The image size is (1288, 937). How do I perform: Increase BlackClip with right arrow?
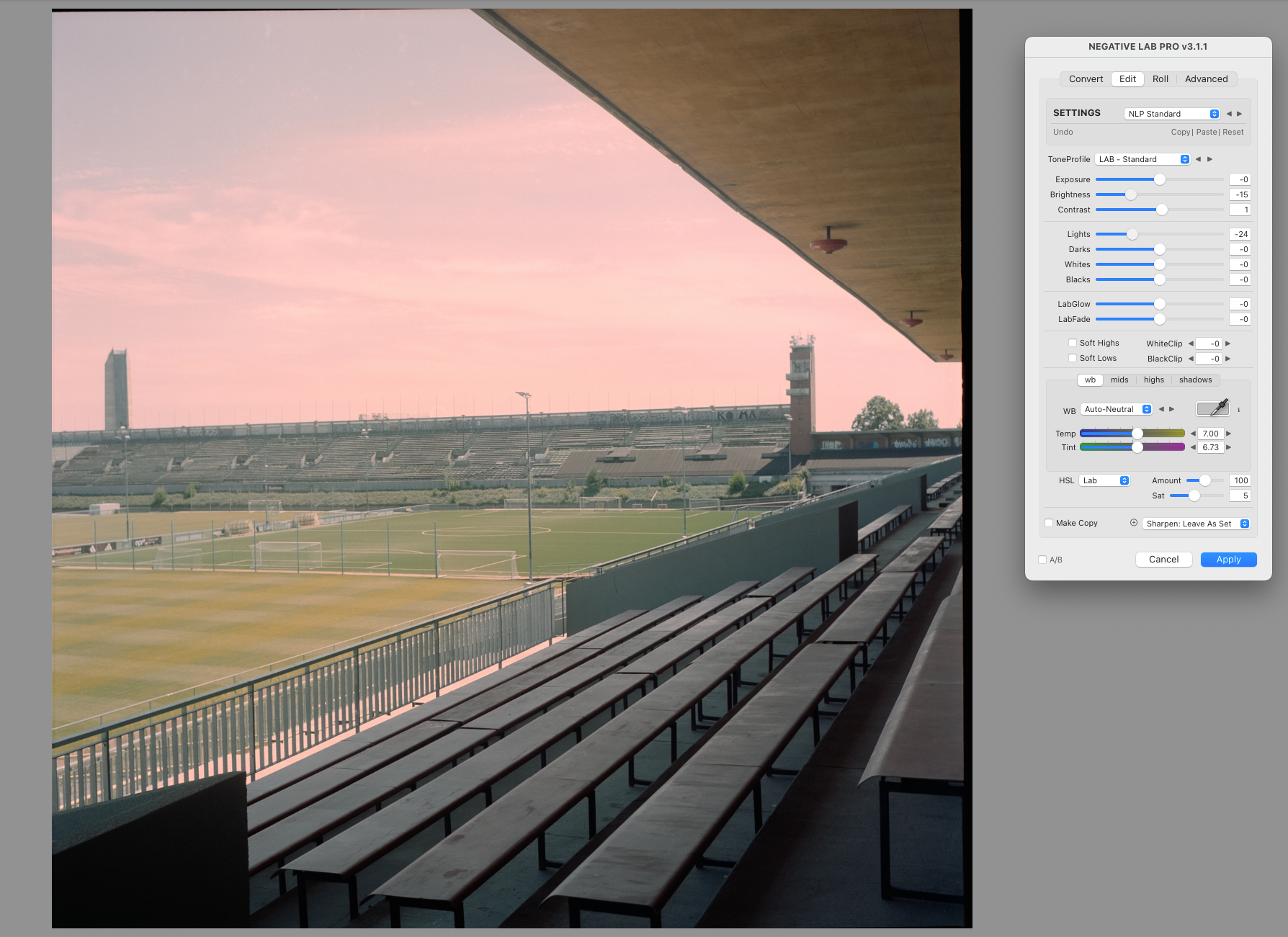(1228, 359)
